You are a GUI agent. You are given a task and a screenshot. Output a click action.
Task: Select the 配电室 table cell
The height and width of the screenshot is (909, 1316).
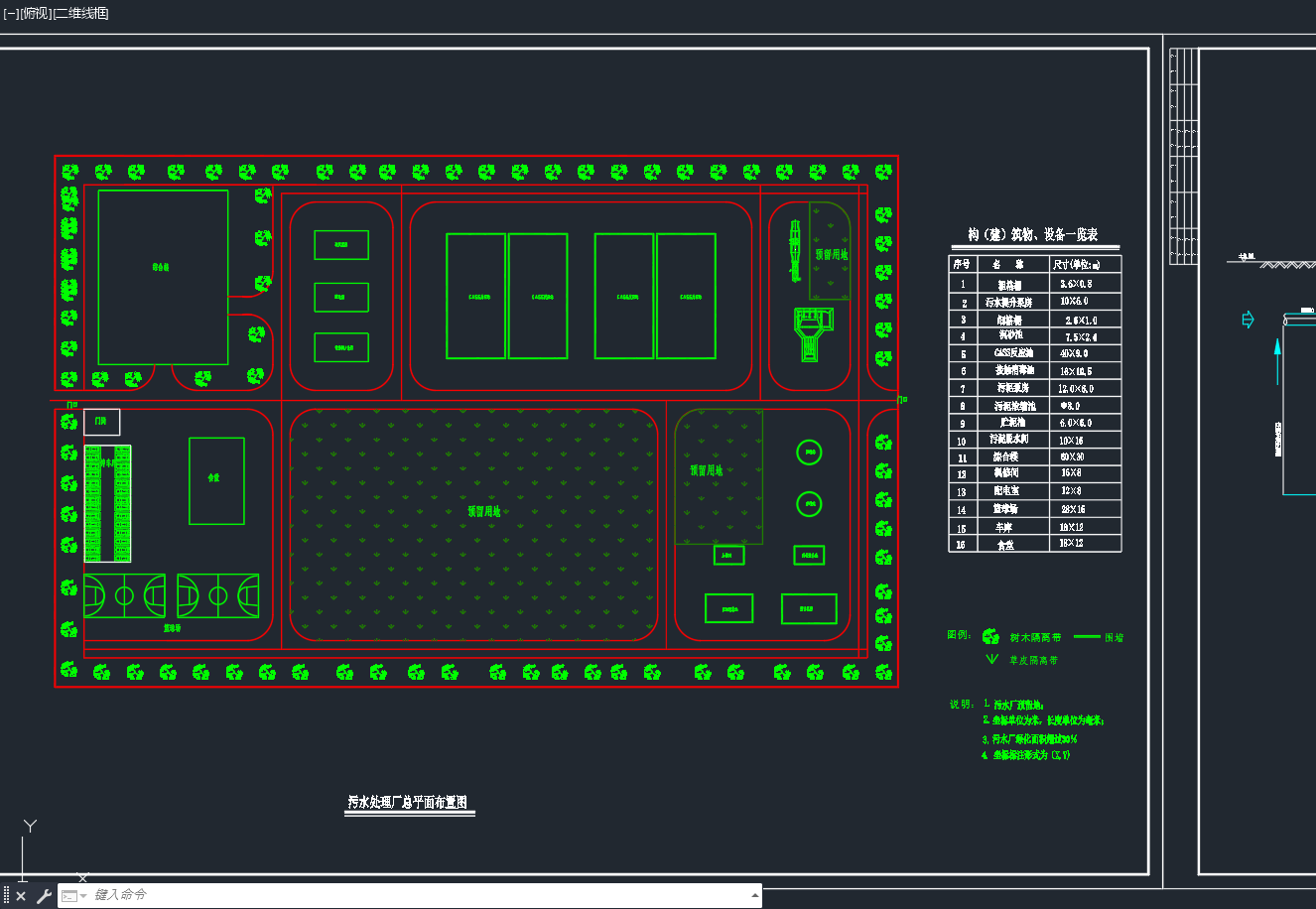click(1006, 491)
